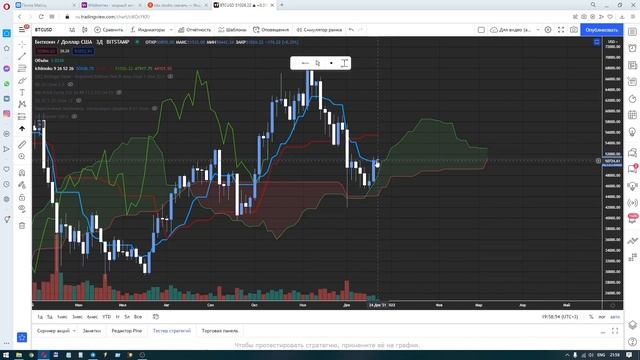Open the chart patterns tool

click(x=22, y=104)
